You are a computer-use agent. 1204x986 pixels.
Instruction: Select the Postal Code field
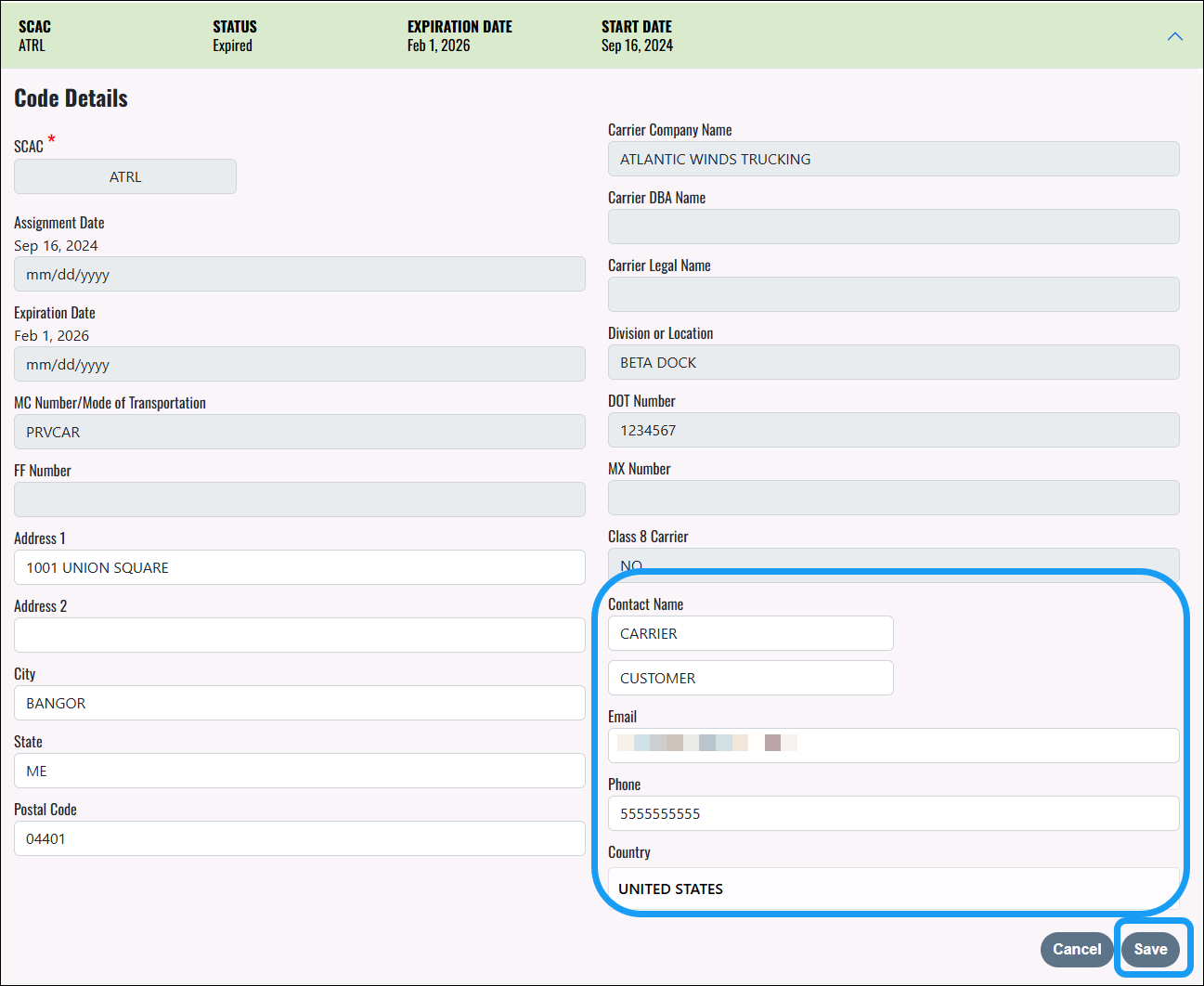299,838
